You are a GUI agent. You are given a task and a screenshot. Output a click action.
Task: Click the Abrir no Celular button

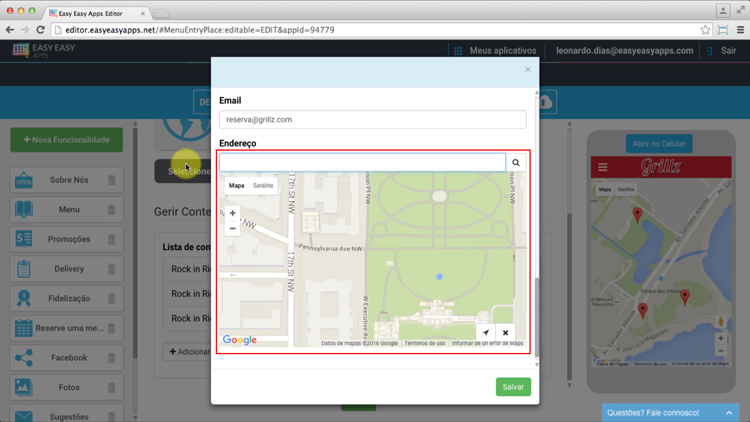click(x=659, y=144)
